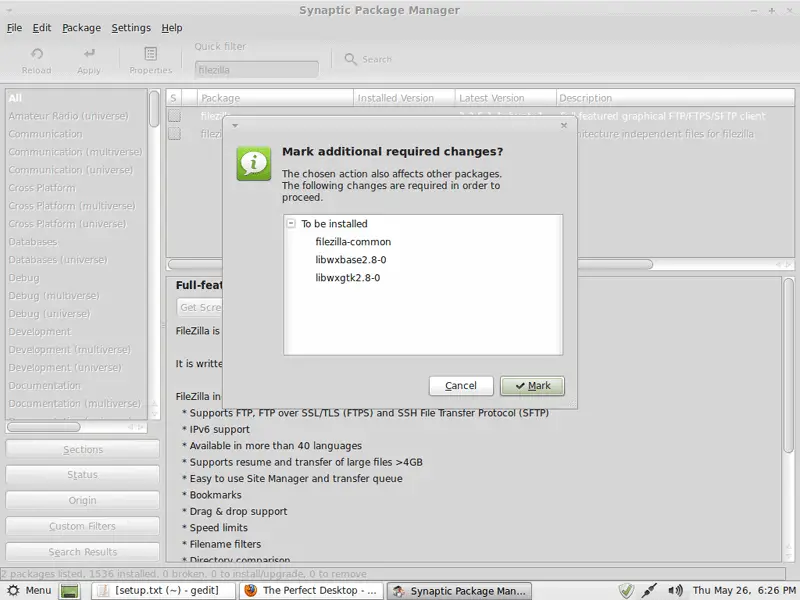Image resolution: width=800 pixels, height=600 pixels.
Task: Select Cross Platform (multiverse) category
Action: pyautogui.click(x=77, y=206)
